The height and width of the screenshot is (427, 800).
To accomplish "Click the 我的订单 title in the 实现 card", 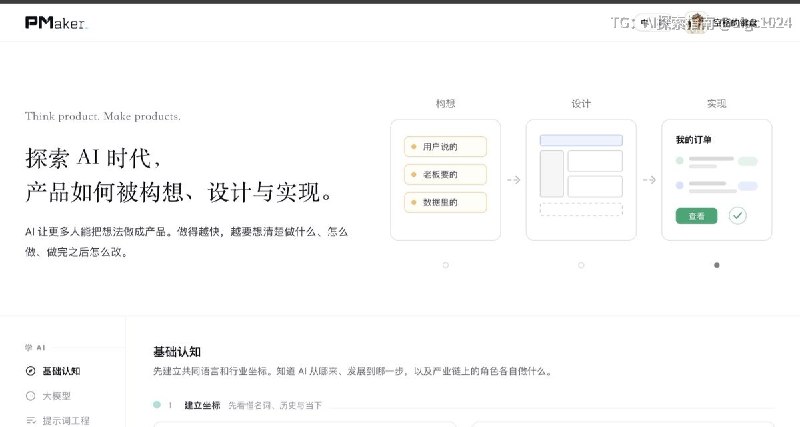I will [693, 139].
